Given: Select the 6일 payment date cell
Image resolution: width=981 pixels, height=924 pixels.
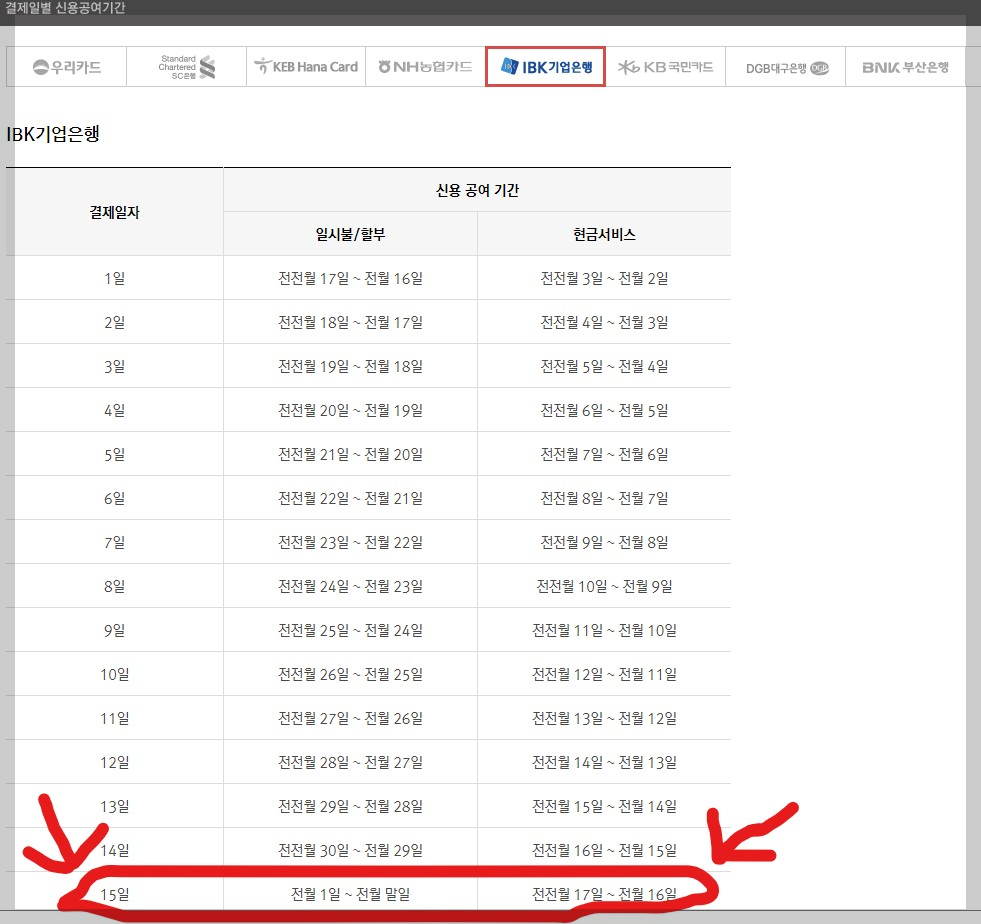Looking at the screenshot, I should point(114,498).
